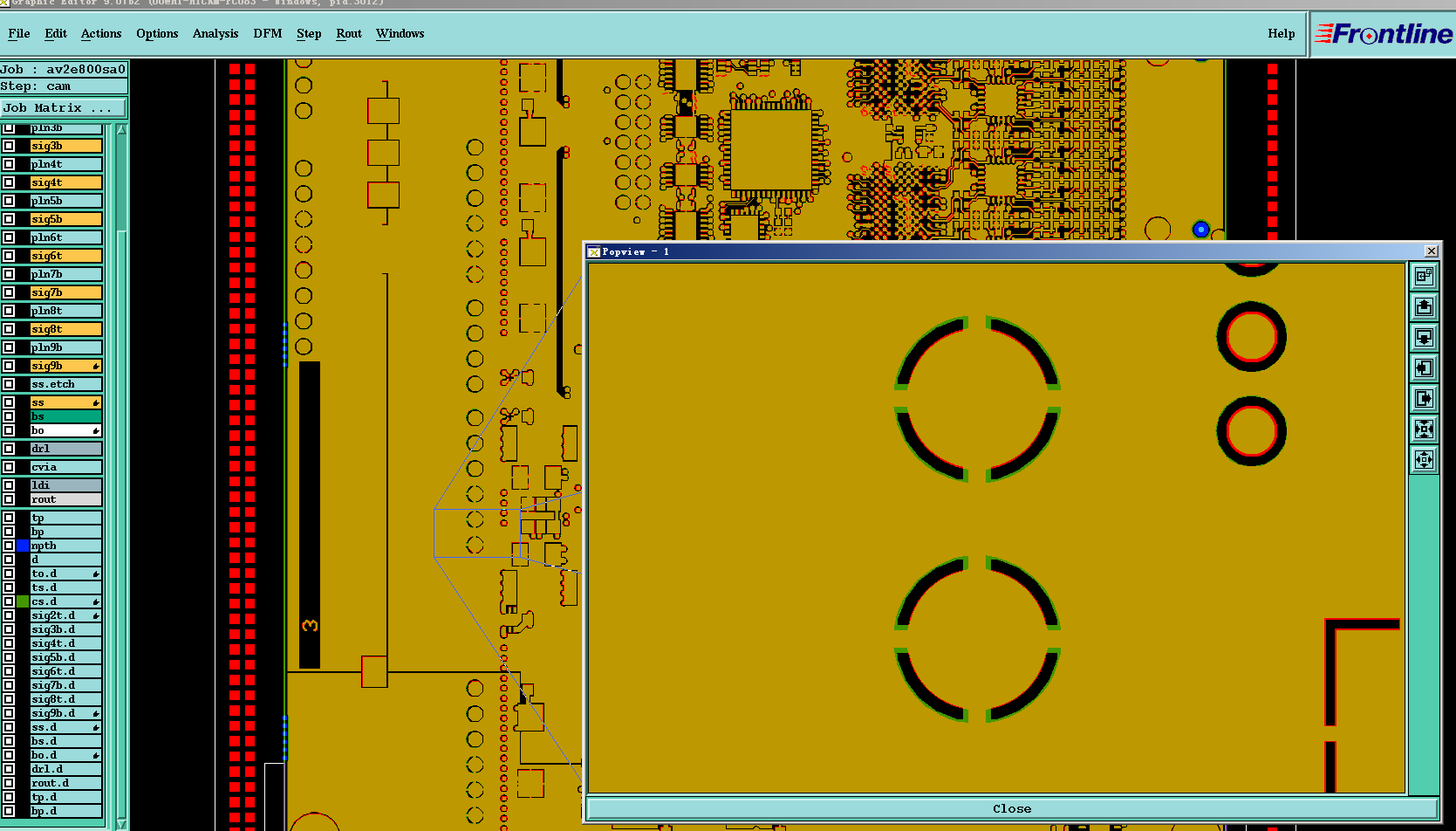The height and width of the screenshot is (831, 1456).
Task: Select the sig4t layer name
Action: [x=66, y=182]
